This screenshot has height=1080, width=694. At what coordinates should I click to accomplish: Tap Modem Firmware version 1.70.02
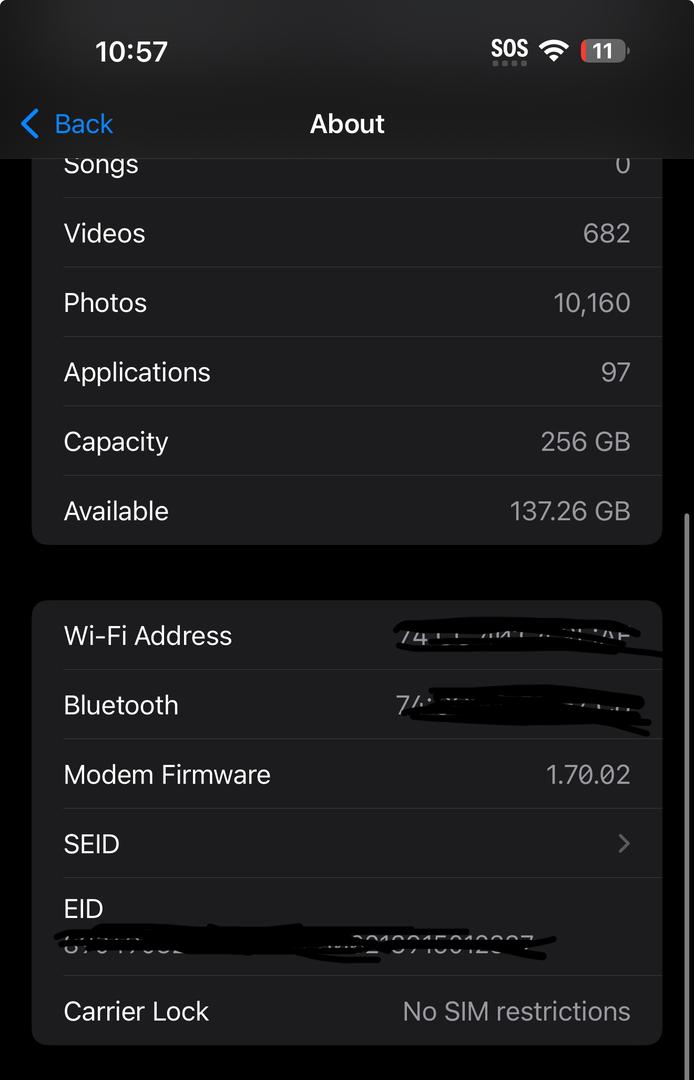pyautogui.click(x=588, y=775)
